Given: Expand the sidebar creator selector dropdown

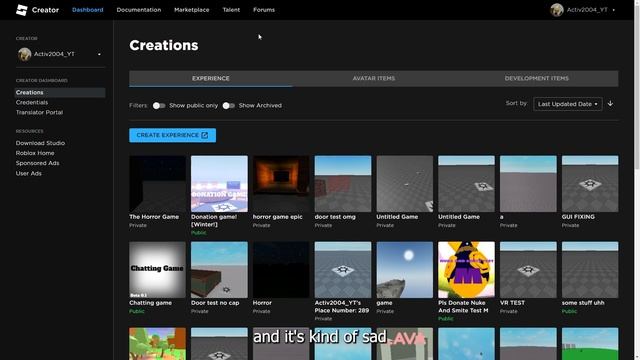Looking at the screenshot, I should (x=99, y=54).
